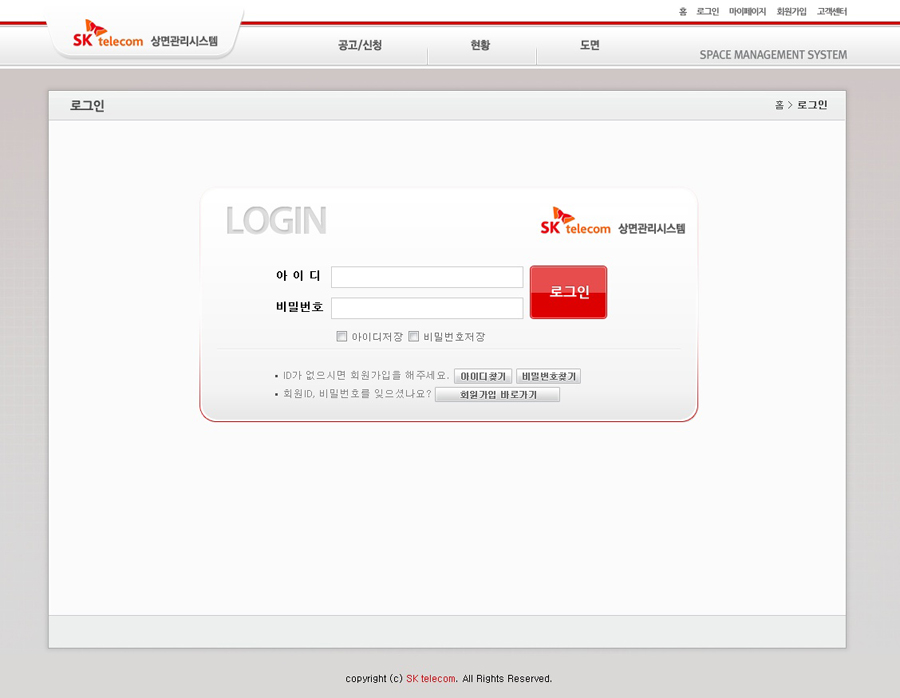Click 로그인 in the breadcrumb
The image size is (900, 698).
pos(812,104)
